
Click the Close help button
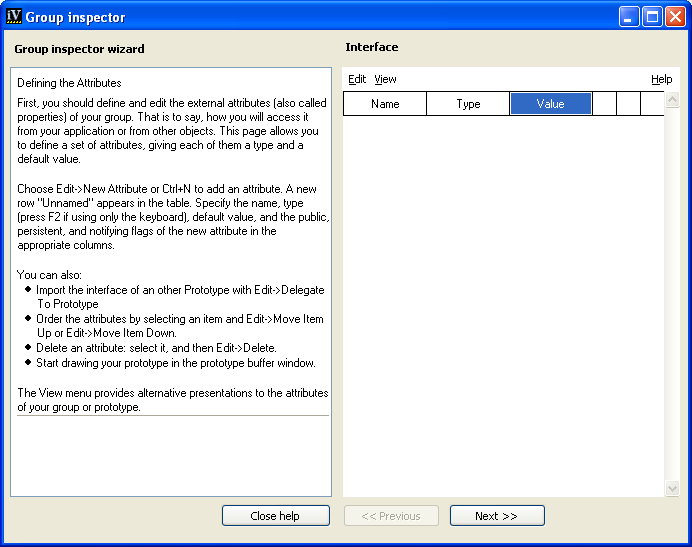276,516
